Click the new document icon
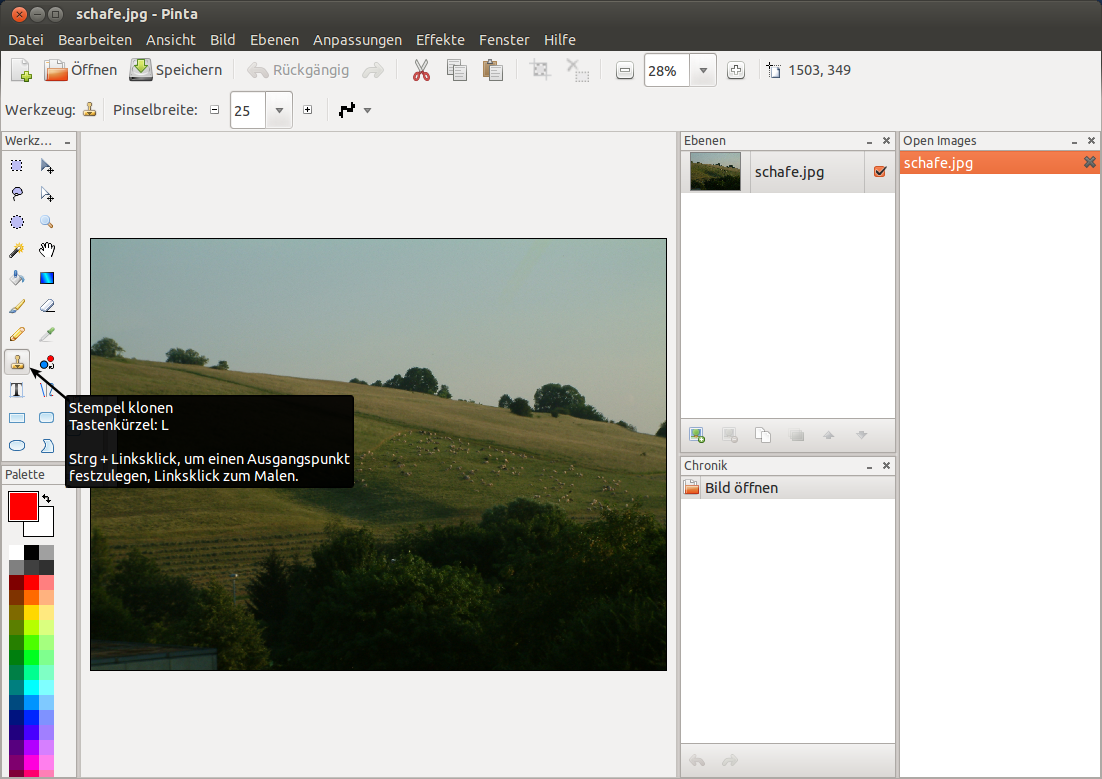 pos(21,70)
